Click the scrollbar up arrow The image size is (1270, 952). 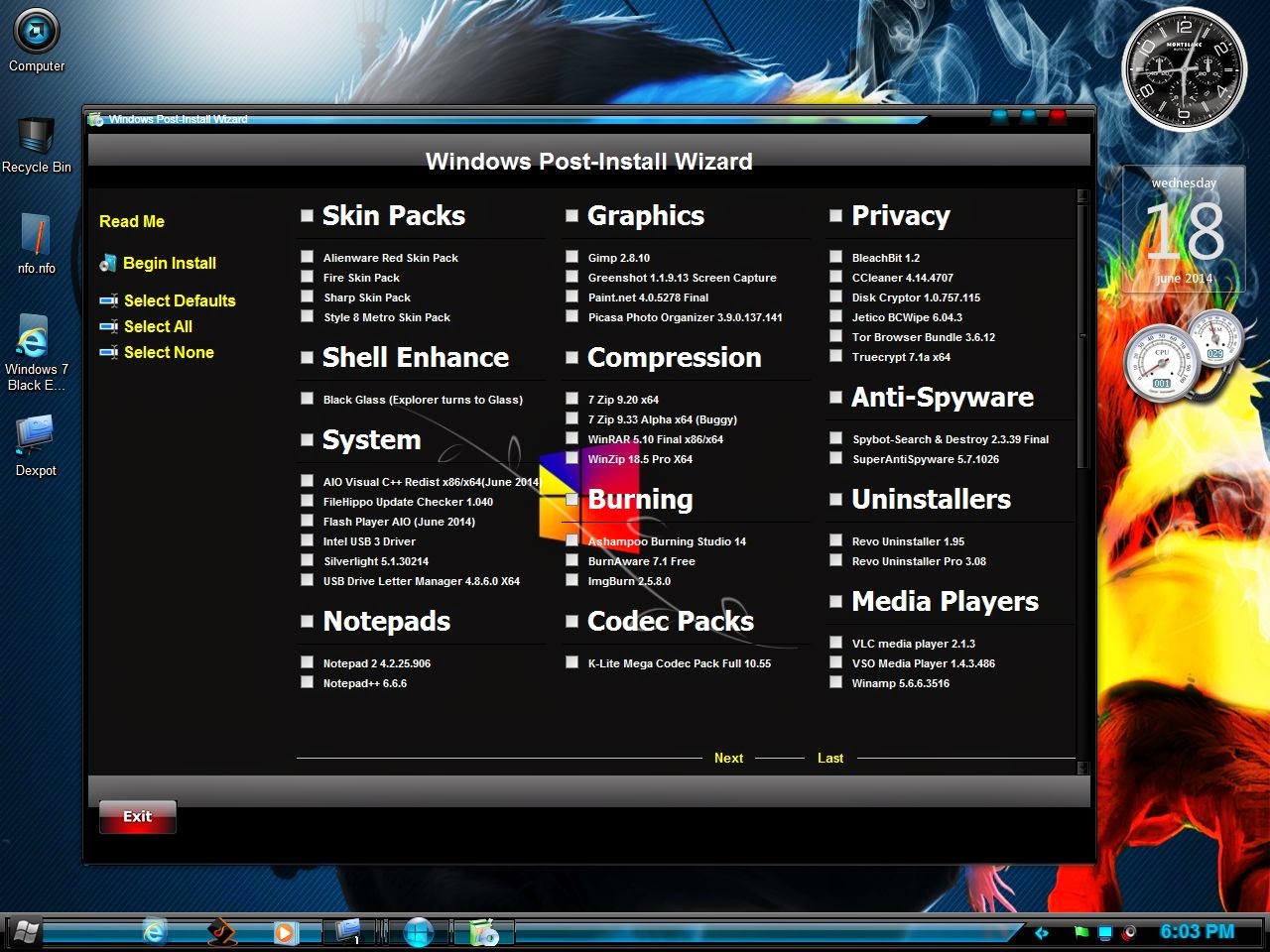pos(1082,196)
